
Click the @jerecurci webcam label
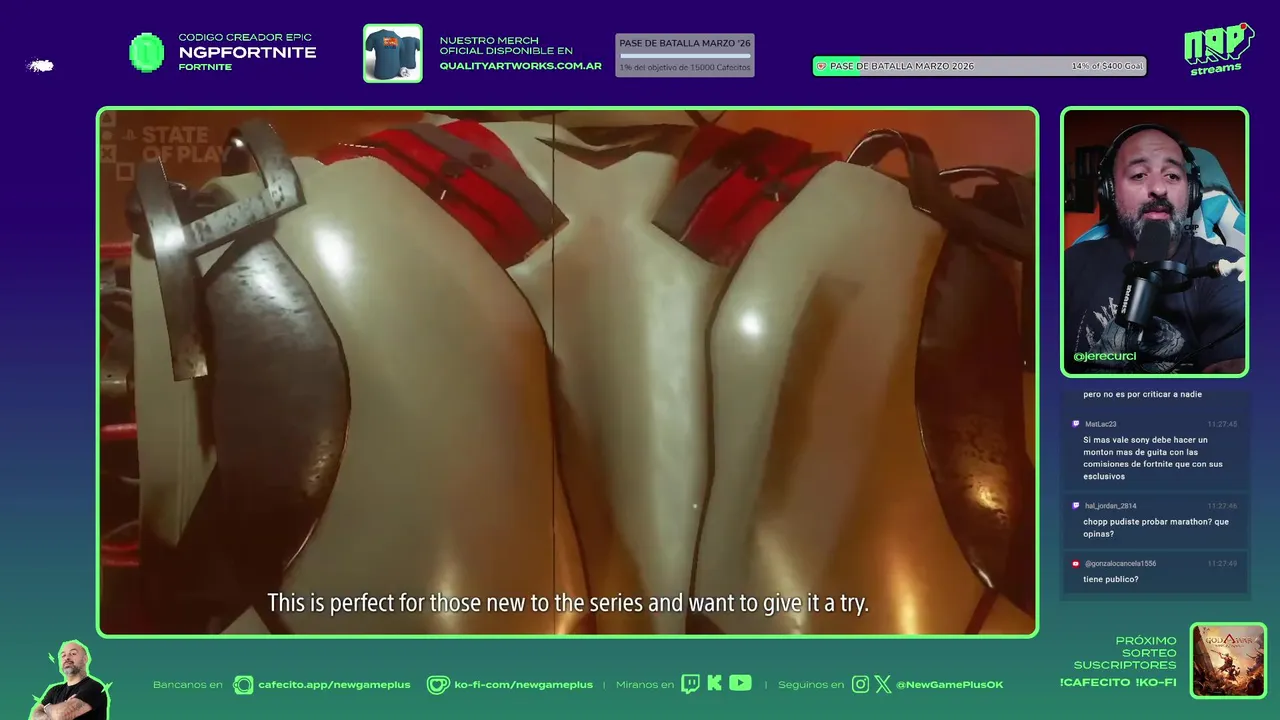pos(1104,356)
